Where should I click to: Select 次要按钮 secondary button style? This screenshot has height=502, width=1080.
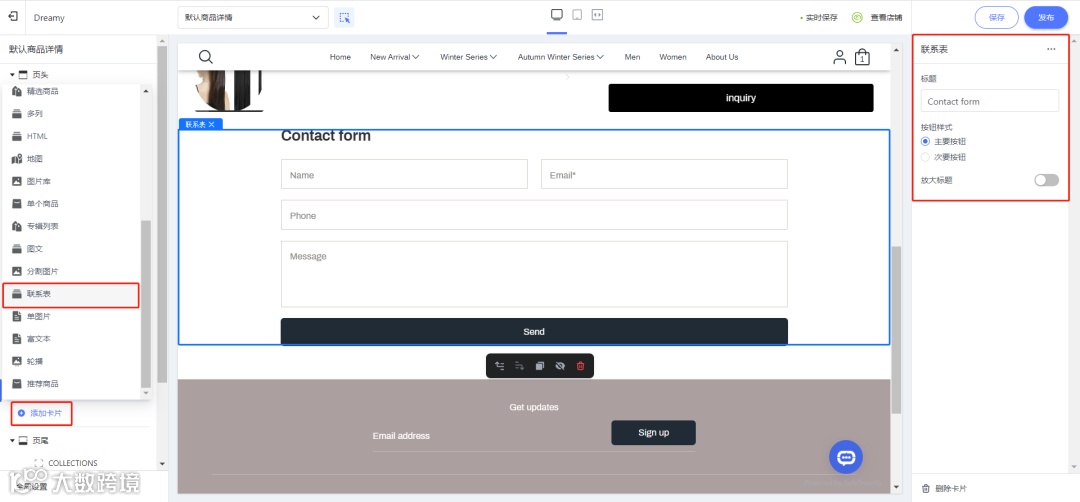click(x=926, y=157)
